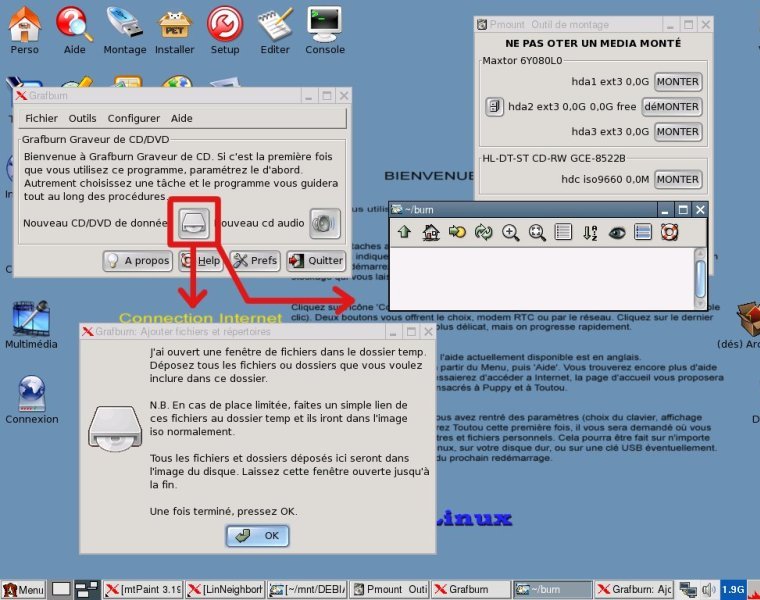Open the Fichier menu in Grafburn
760x600 pixels.
point(41,118)
